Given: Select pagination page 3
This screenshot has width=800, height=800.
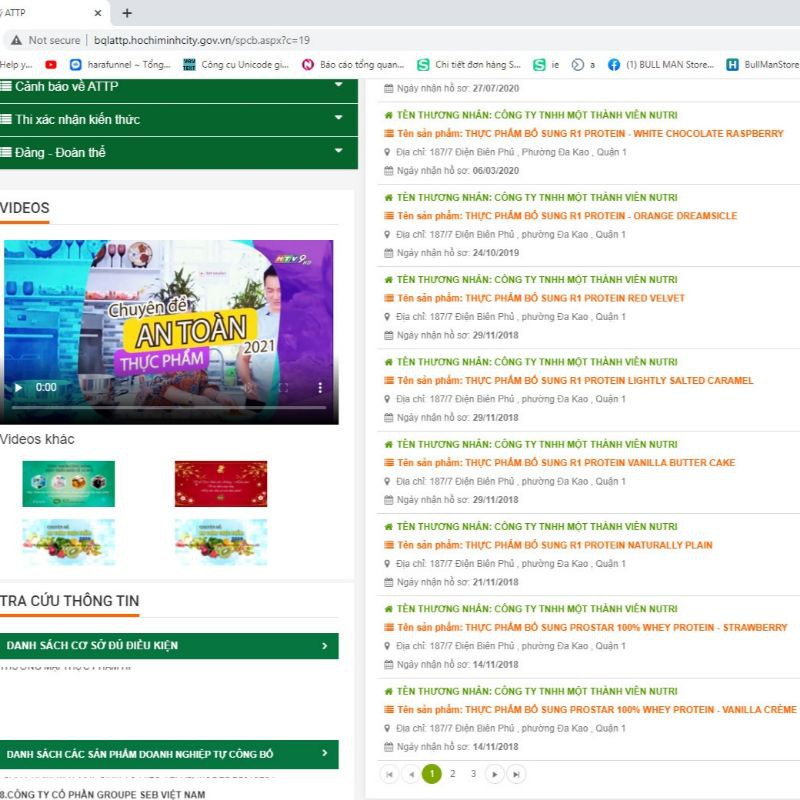Looking at the screenshot, I should coord(473,774).
